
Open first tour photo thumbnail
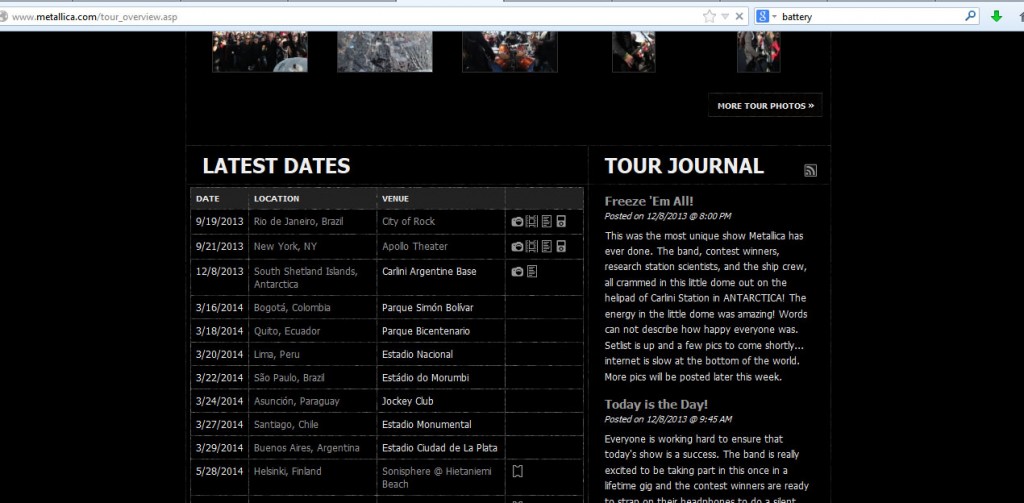260,52
